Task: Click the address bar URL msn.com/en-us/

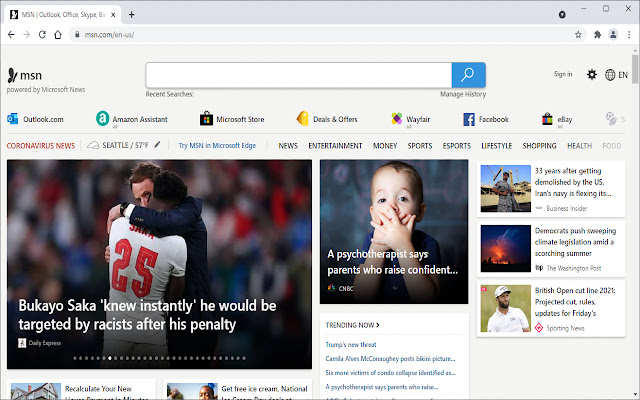Action: click(109, 35)
